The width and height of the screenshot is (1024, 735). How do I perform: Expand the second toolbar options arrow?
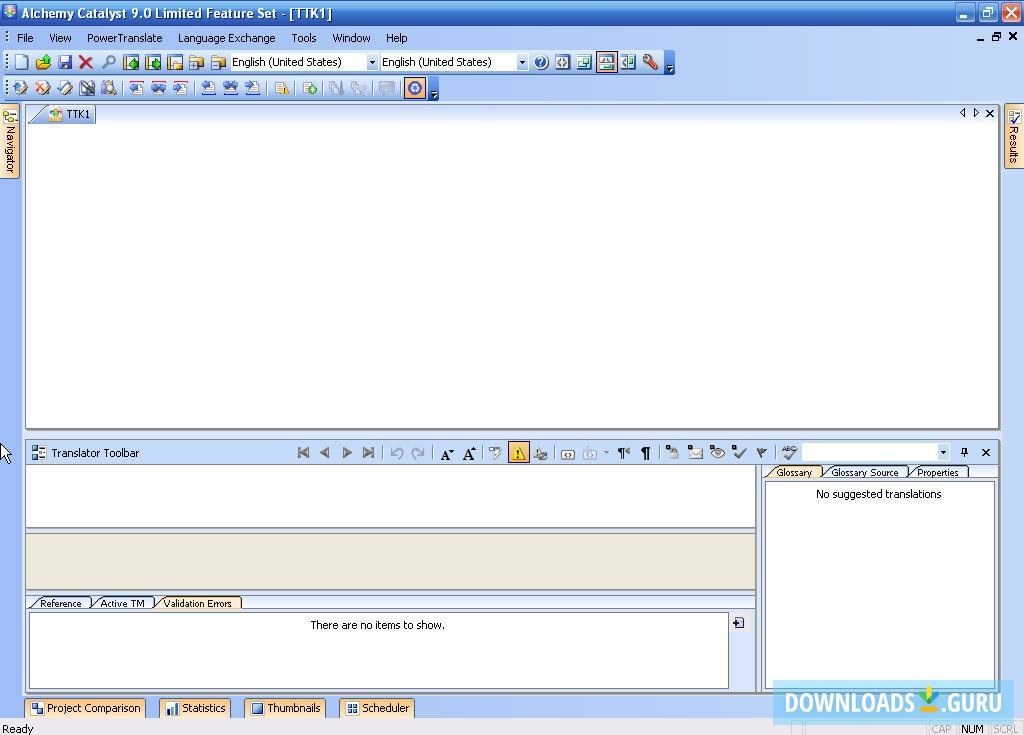tap(434, 89)
